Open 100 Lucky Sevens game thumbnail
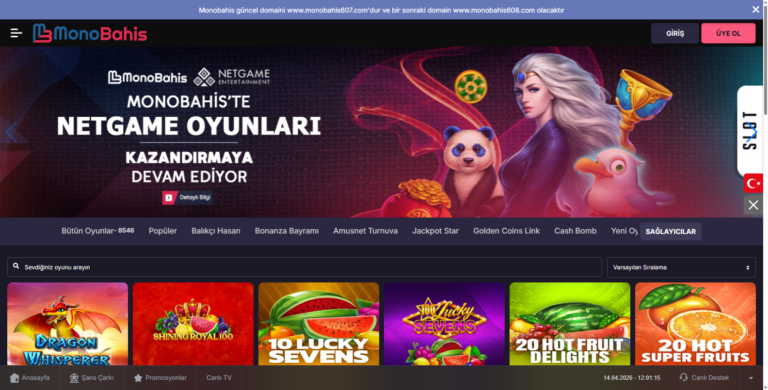 pyautogui.click(x=444, y=324)
